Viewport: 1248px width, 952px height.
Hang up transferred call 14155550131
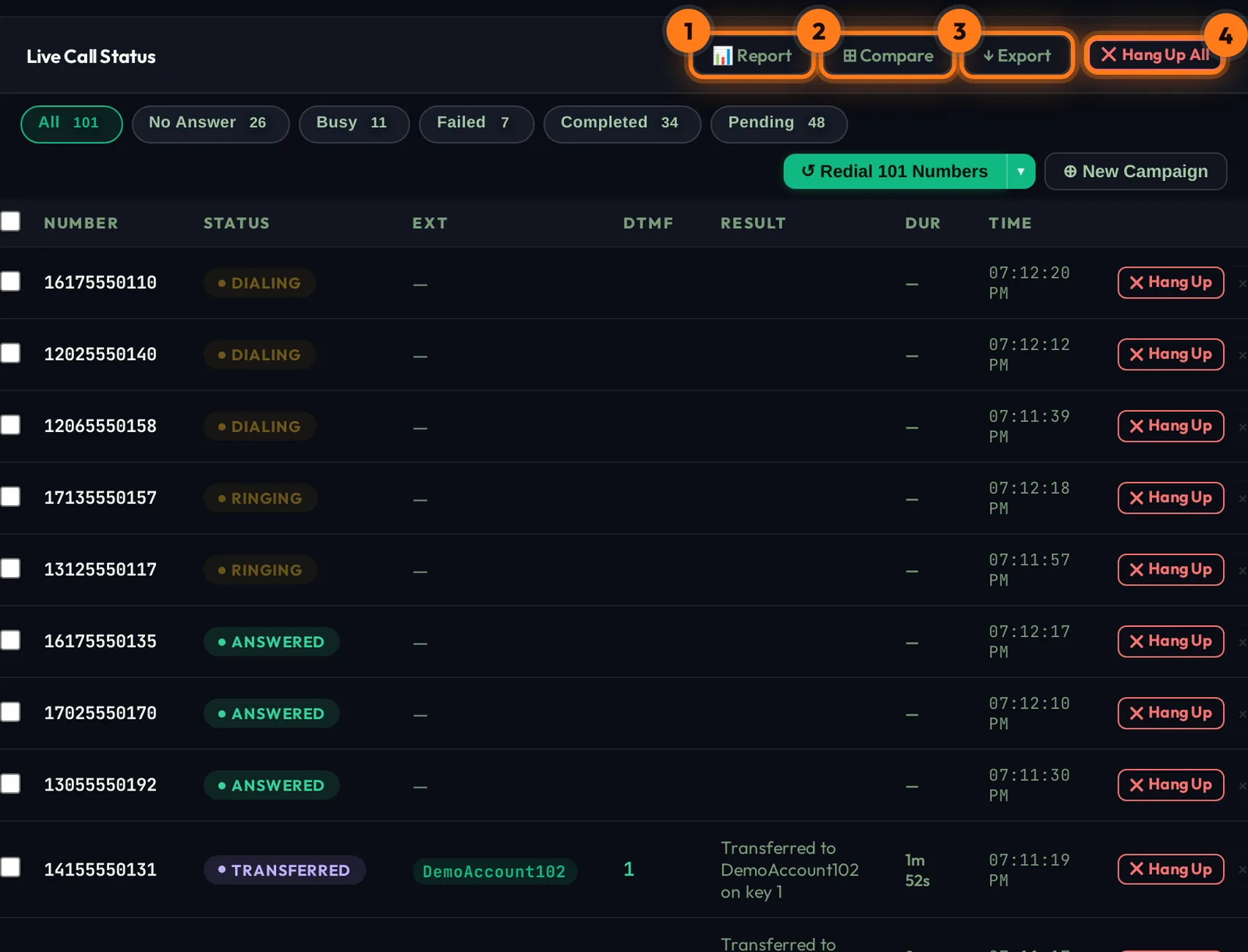click(x=1170, y=869)
